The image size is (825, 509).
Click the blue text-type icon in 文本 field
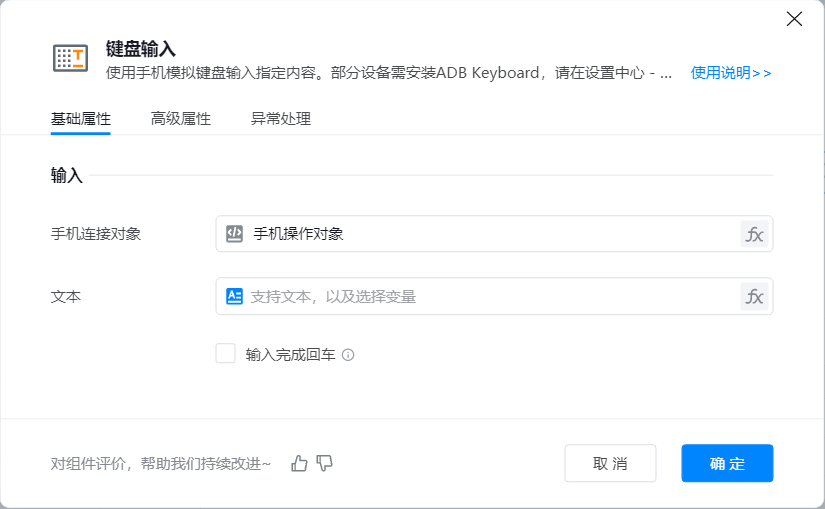click(235, 296)
